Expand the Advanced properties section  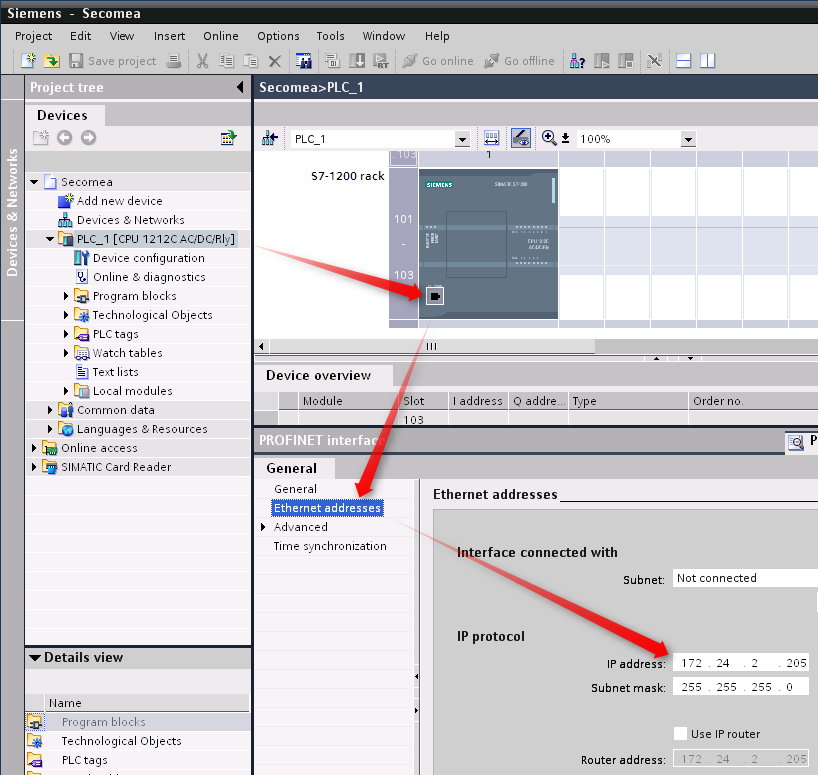coord(263,527)
